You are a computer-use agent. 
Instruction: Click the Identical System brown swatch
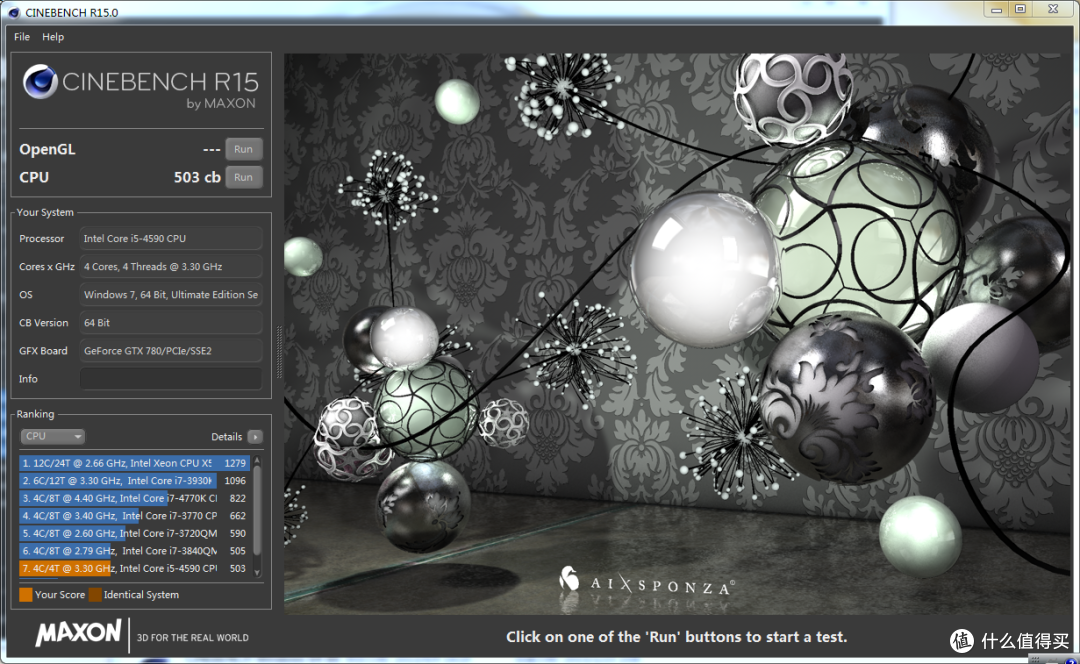tap(95, 594)
